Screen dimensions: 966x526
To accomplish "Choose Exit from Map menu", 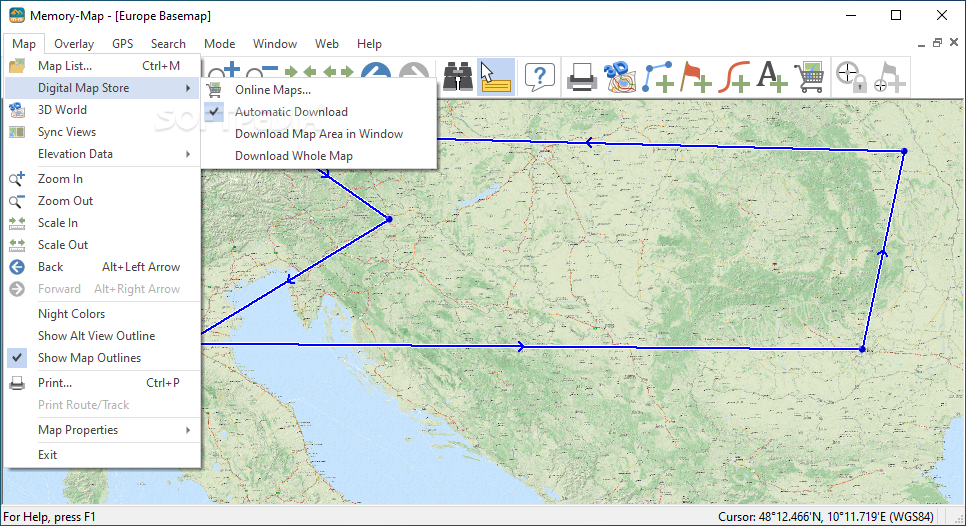I will pos(102,455).
